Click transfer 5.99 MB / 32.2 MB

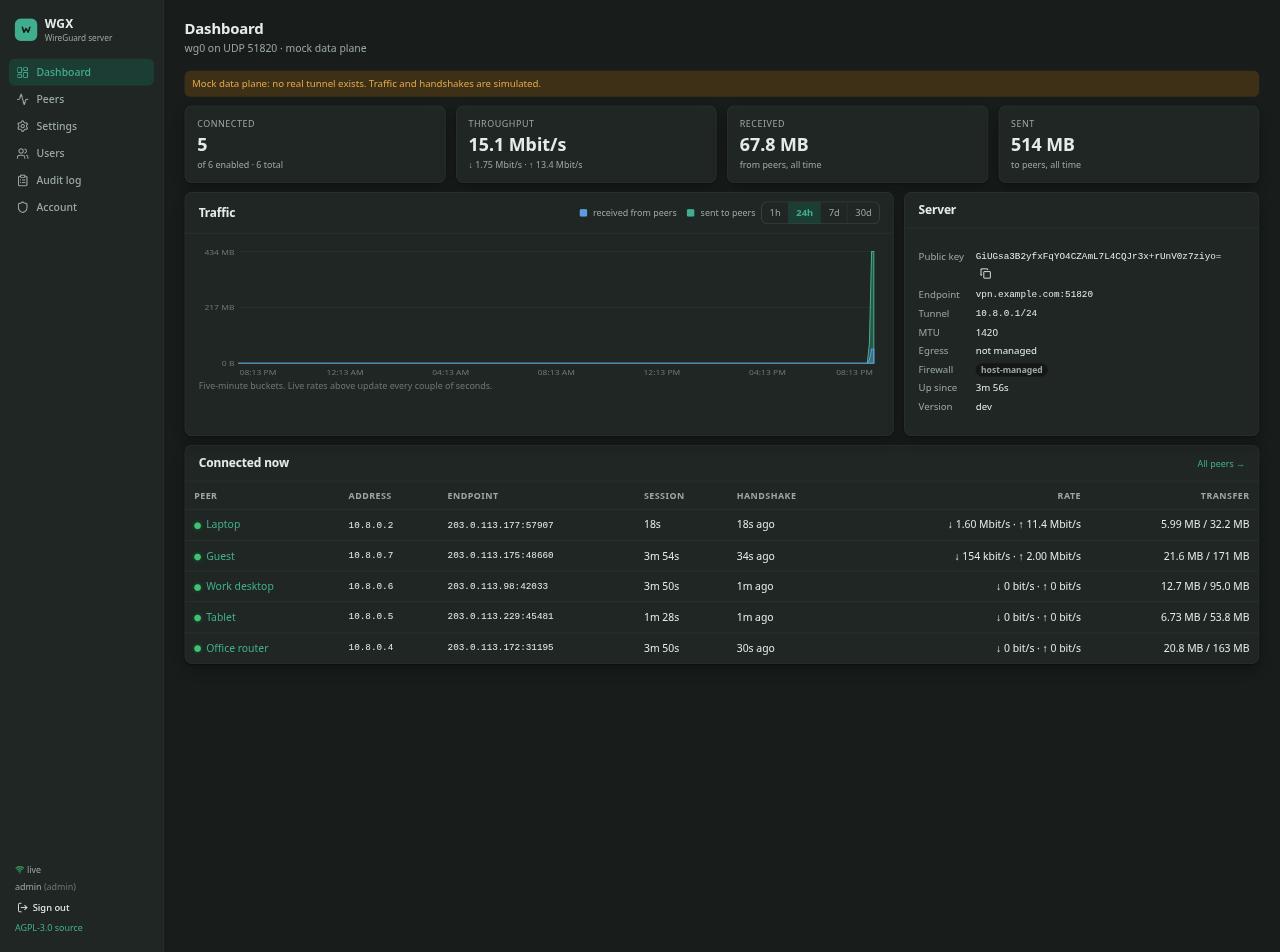(x=1205, y=524)
